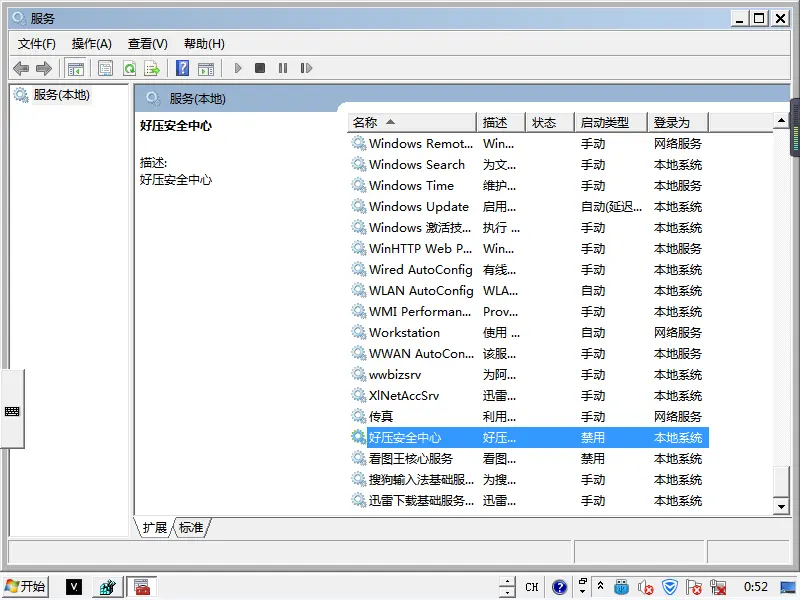Click the scrollbar up arrow
Screen dimensions: 800x600
click(781, 120)
